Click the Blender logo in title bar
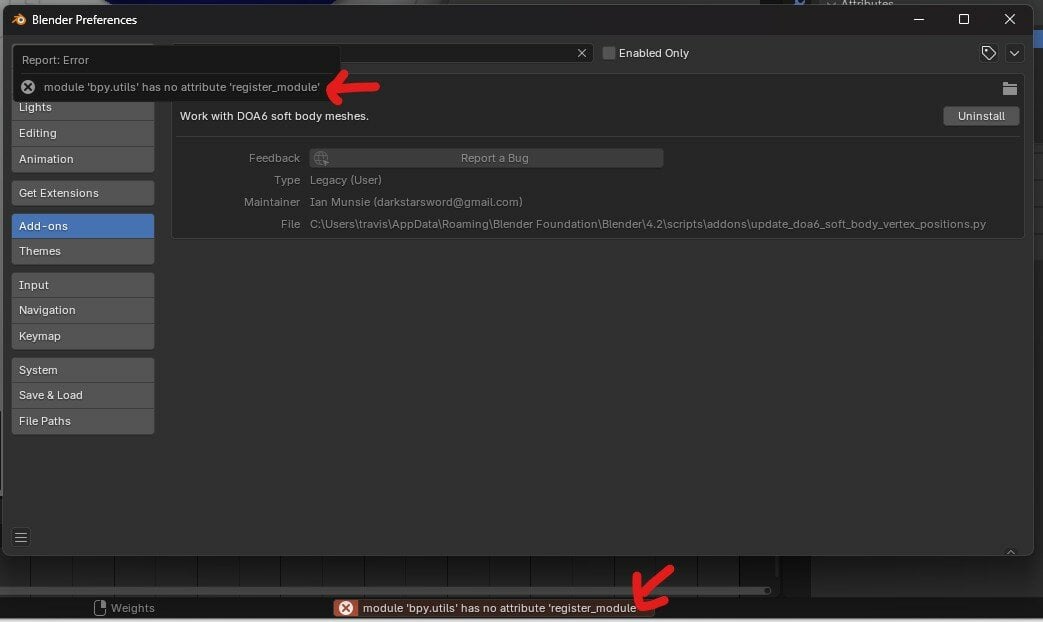1043x622 pixels. coord(19,19)
